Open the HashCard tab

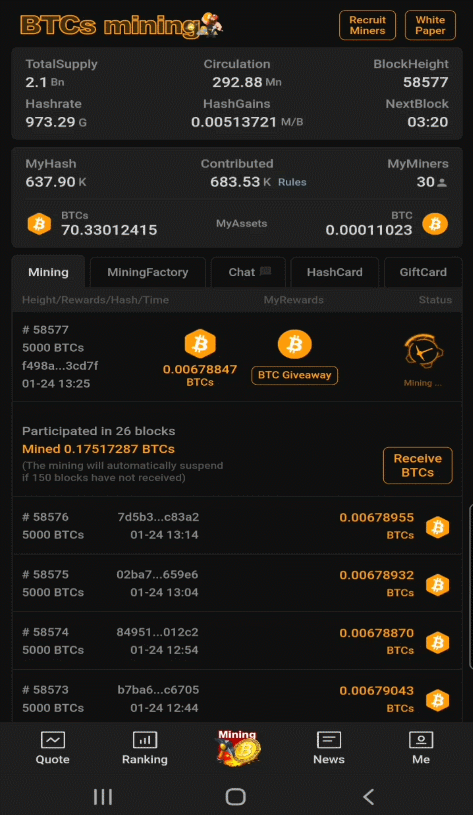click(335, 272)
